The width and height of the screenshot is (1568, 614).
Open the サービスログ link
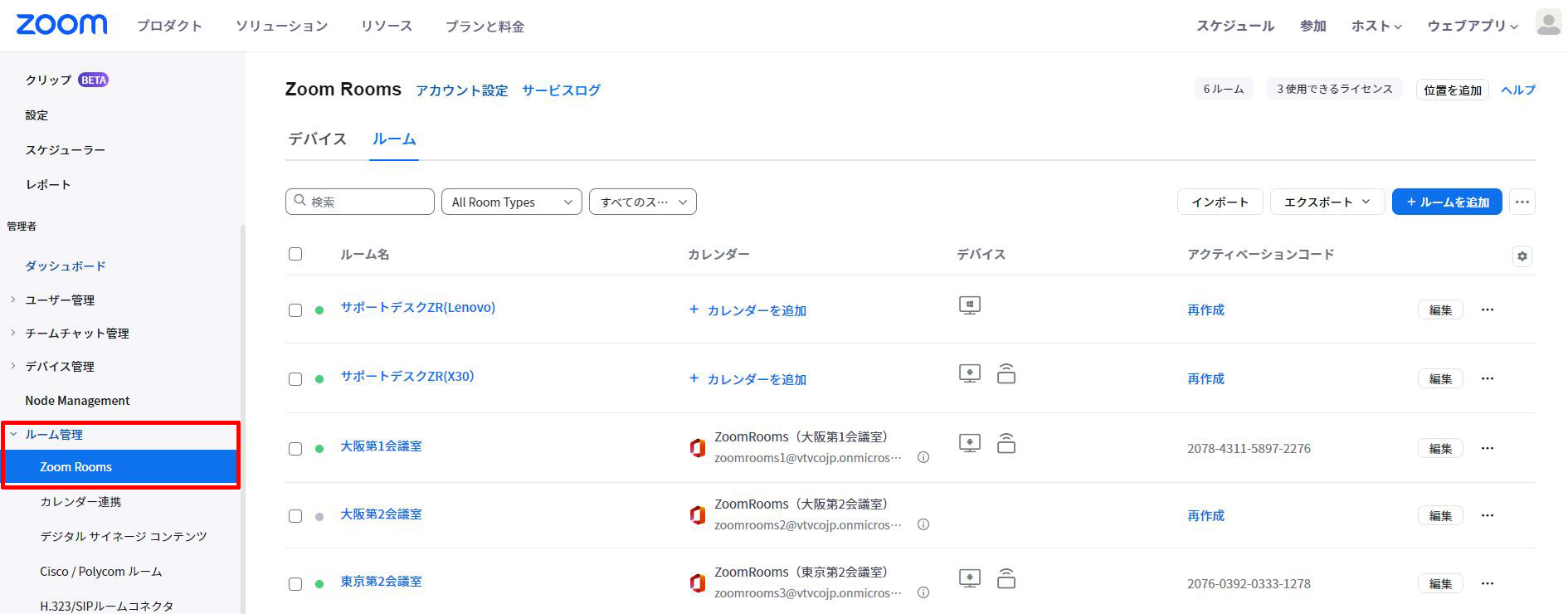(x=561, y=90)
